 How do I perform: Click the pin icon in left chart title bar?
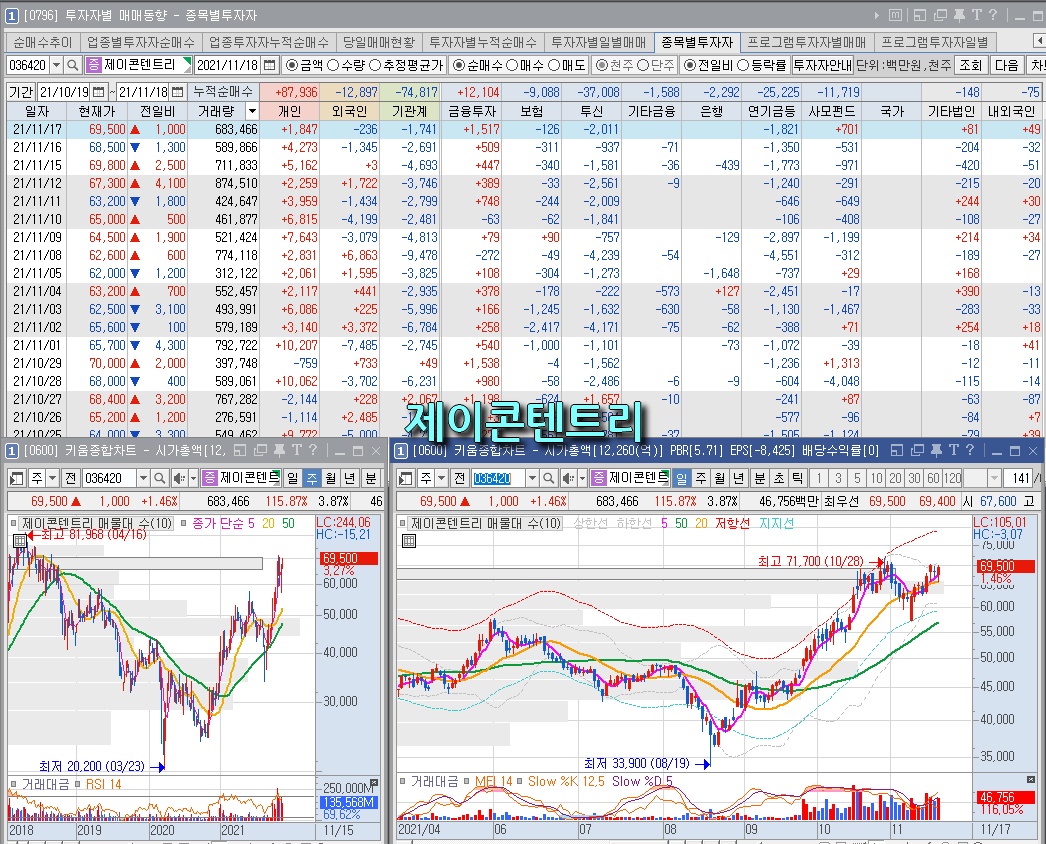coord(278,450)
